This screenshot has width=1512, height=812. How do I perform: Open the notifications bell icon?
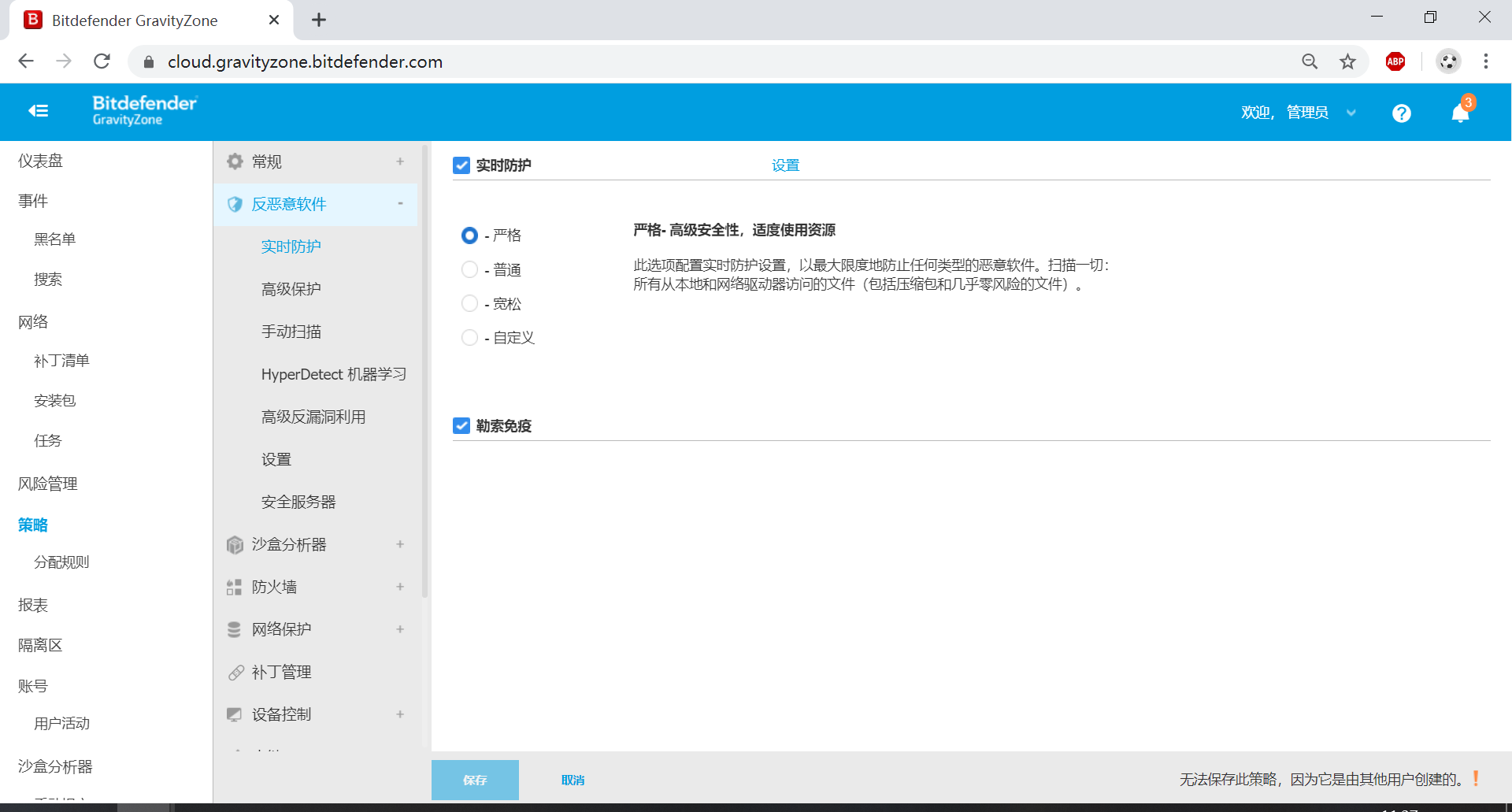click(x=1460, y=113)
